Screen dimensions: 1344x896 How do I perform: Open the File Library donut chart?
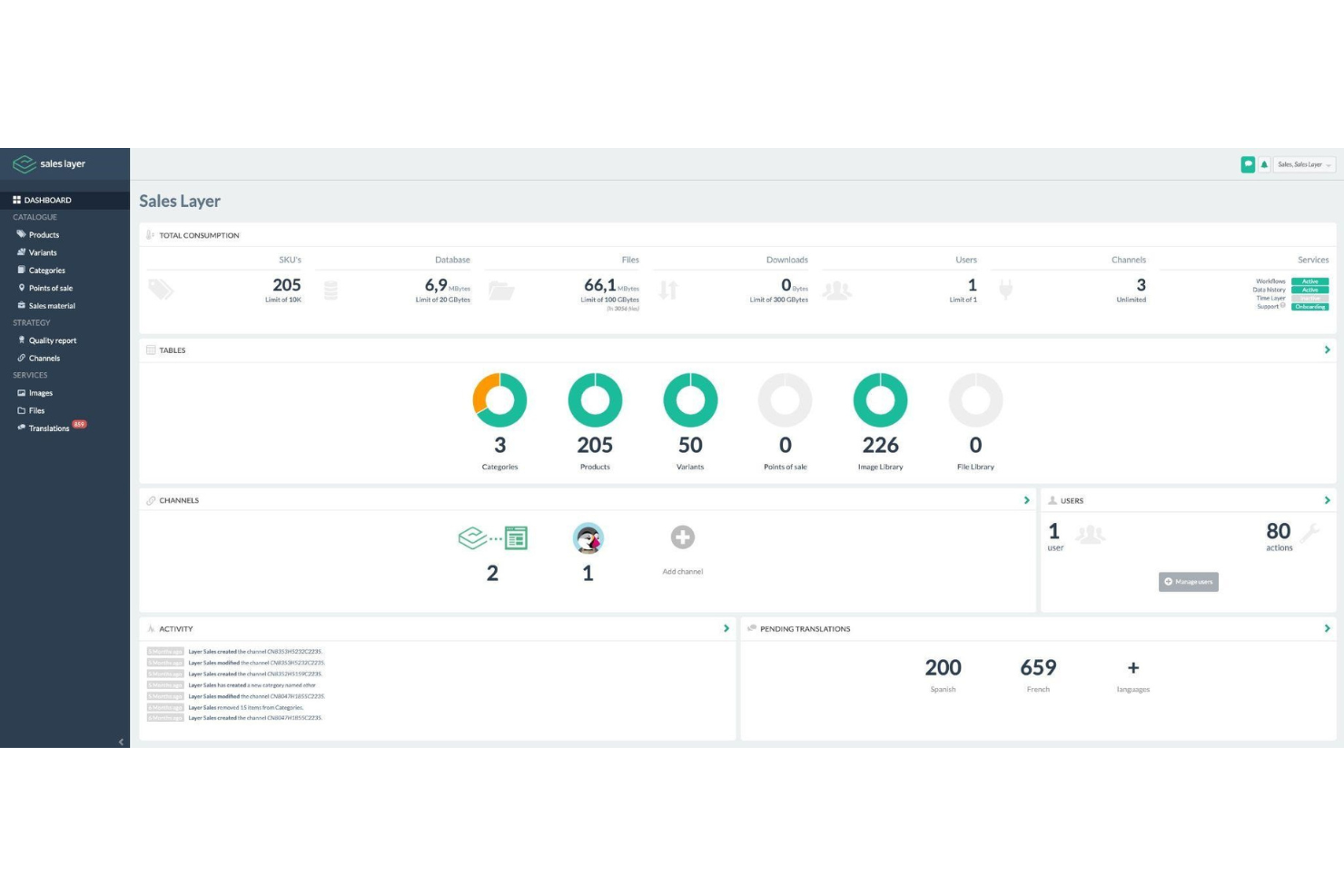point(975,399)
